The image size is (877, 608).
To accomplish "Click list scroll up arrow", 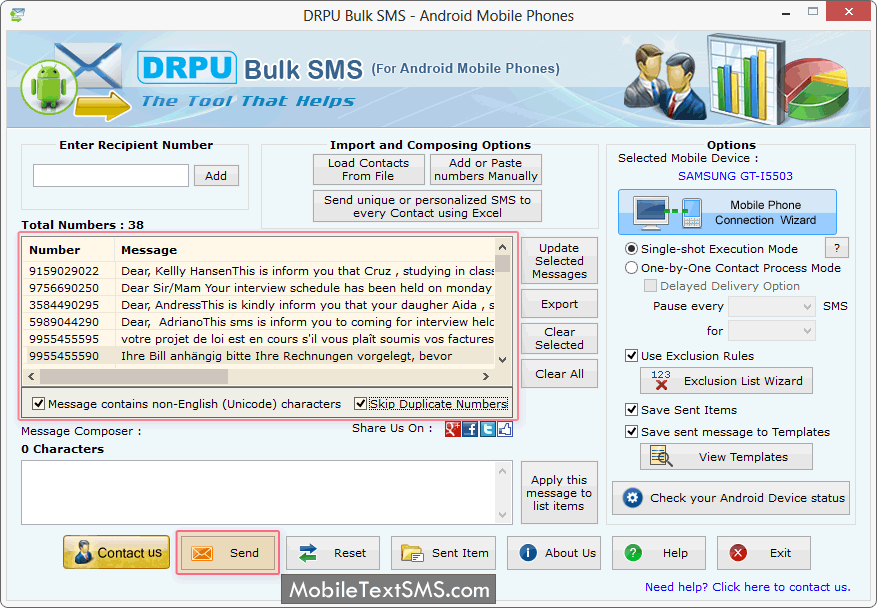I will [502, 247].
